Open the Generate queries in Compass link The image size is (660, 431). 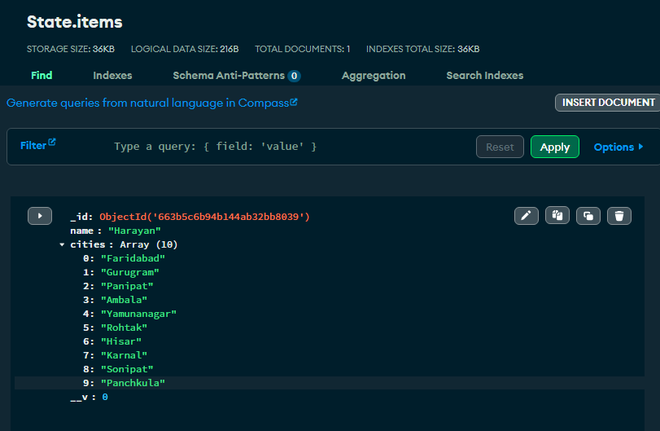click(x=152, y=102)
